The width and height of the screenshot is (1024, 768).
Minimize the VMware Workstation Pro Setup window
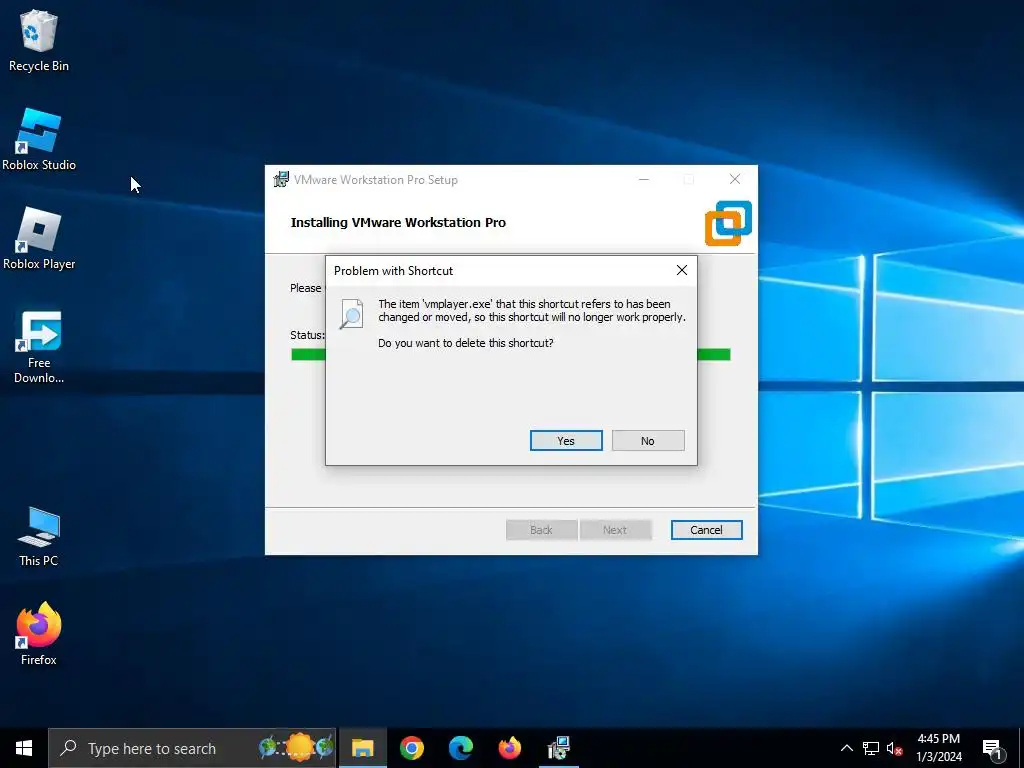644,180
